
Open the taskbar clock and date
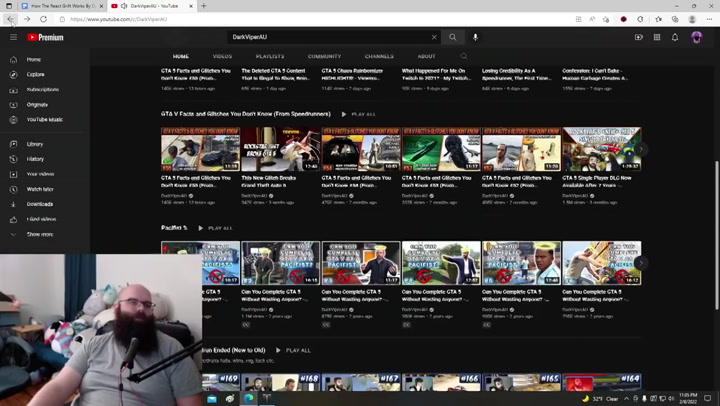click(x=688, y=398)
